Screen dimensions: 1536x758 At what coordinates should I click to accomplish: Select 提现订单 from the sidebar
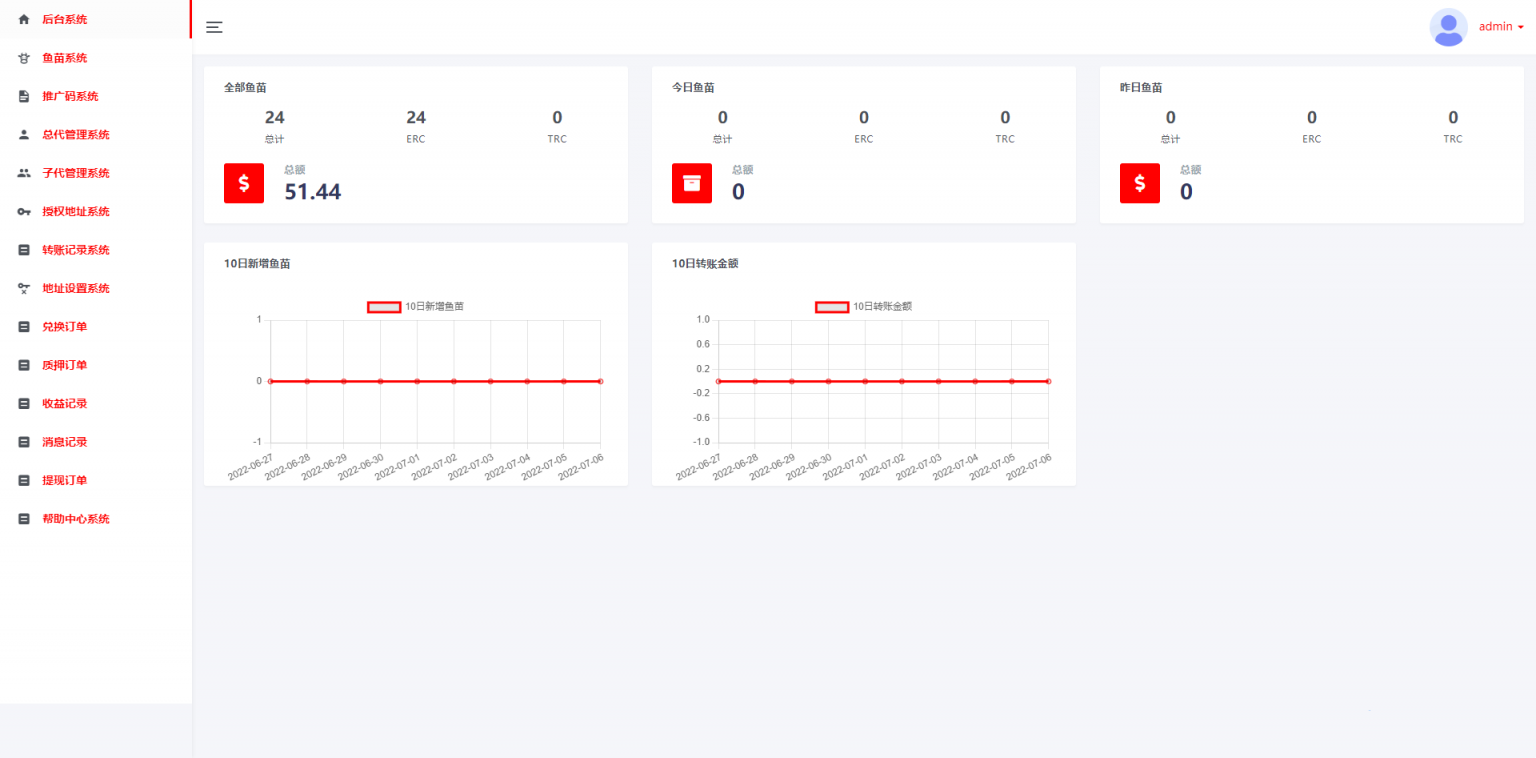coord(64,480)
